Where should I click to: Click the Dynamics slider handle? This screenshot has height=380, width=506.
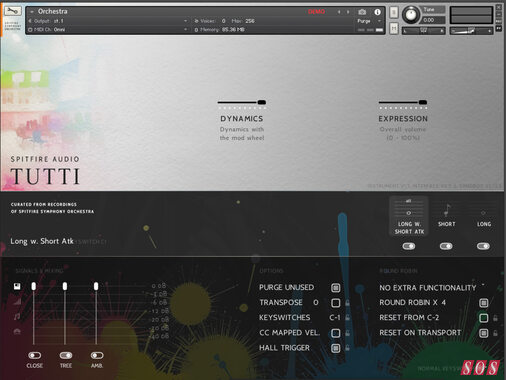[x=262, y=102]
